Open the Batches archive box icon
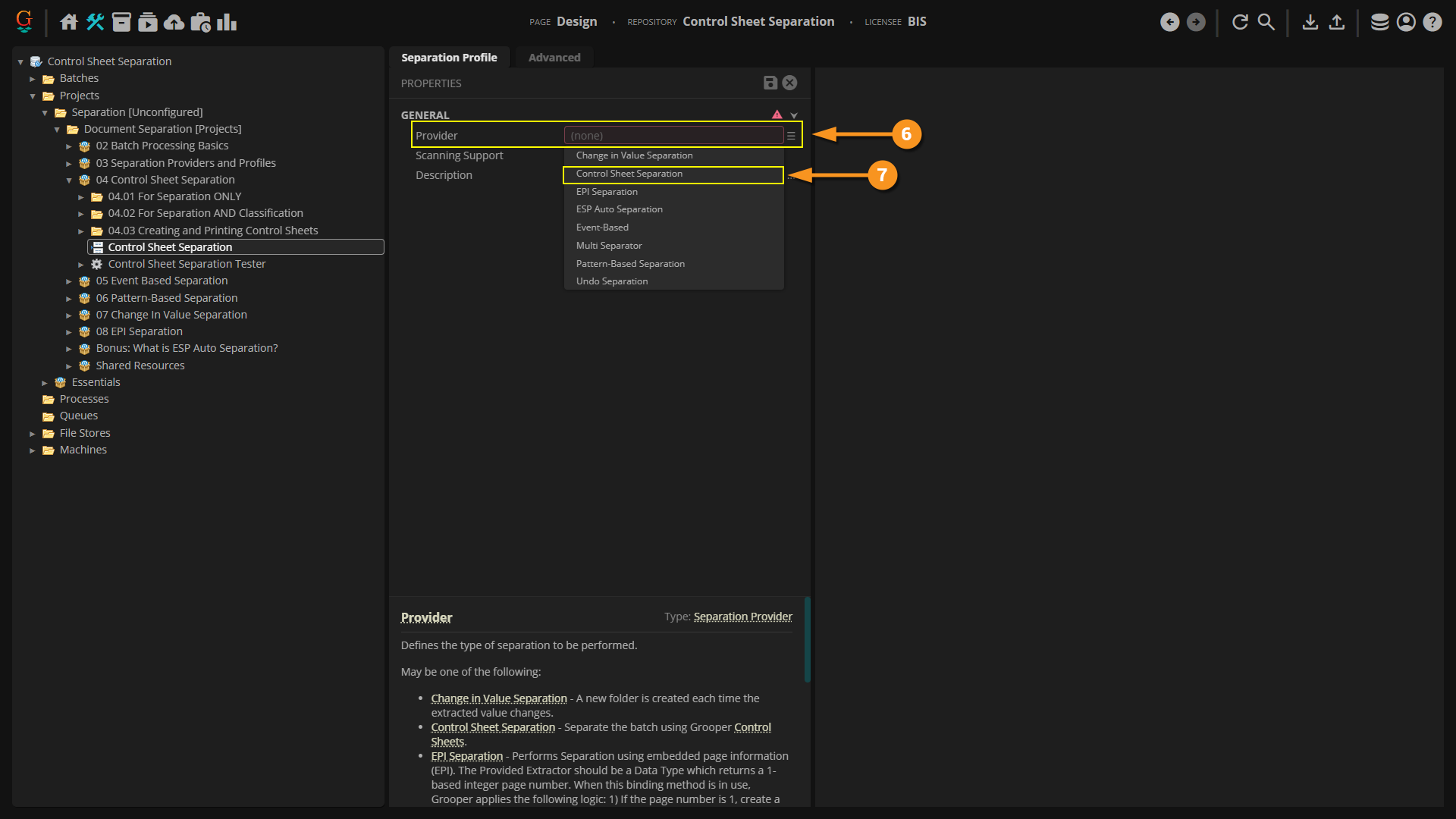Image resolution: width=1456 pixels, height=819 pixels. [x=121, y=22]
